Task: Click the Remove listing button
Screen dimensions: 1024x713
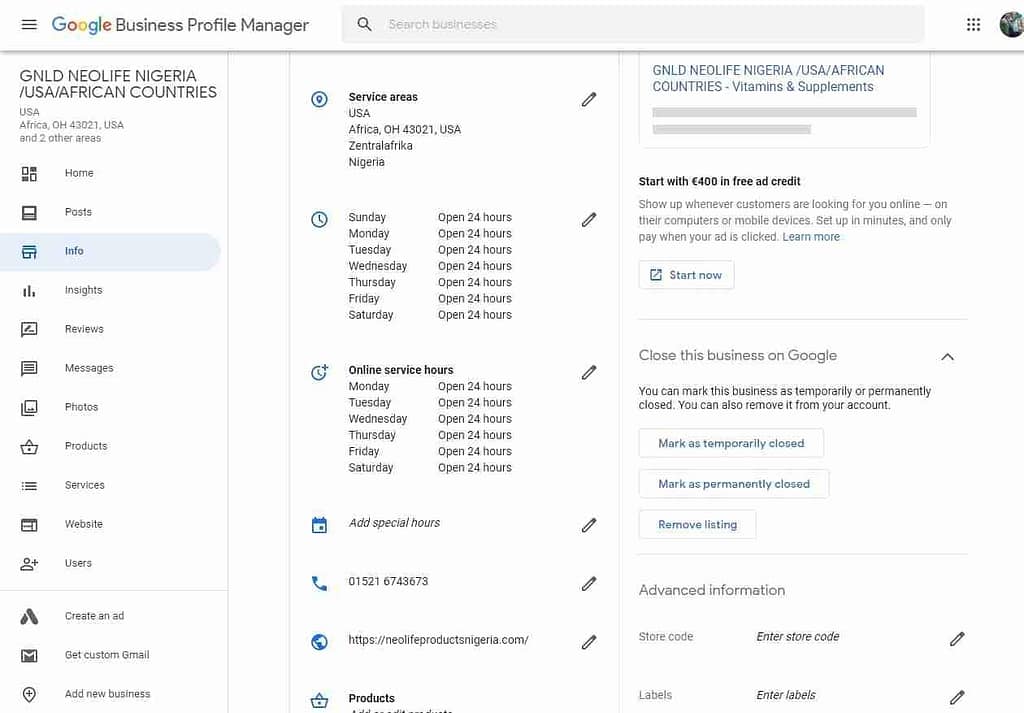Action: coord(697,523)
